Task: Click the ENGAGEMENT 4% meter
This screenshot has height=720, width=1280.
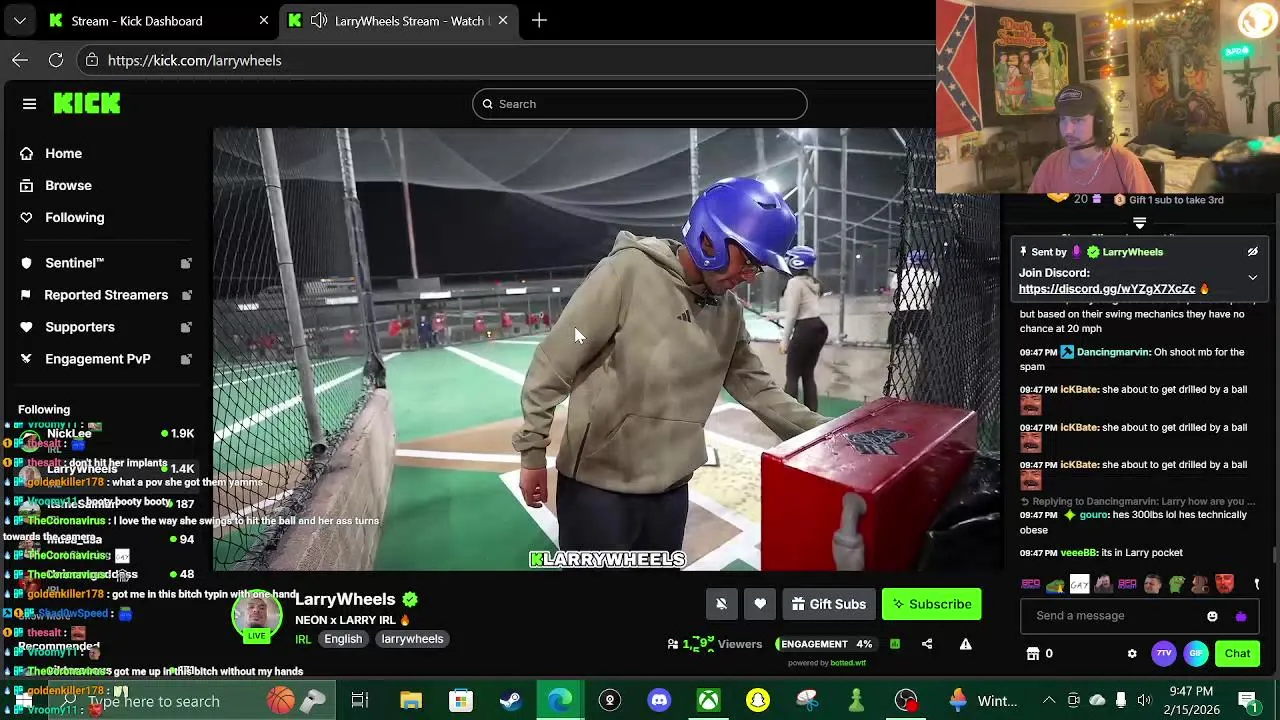Action: (825, 644)
